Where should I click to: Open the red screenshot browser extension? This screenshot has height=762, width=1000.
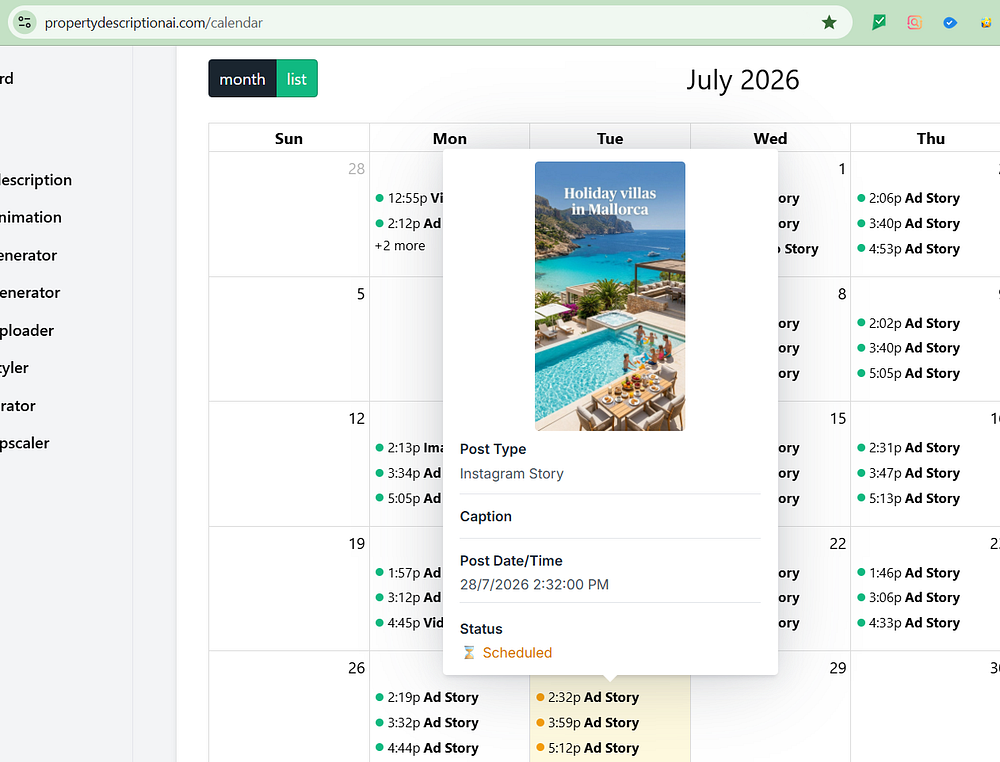(915, 23)
